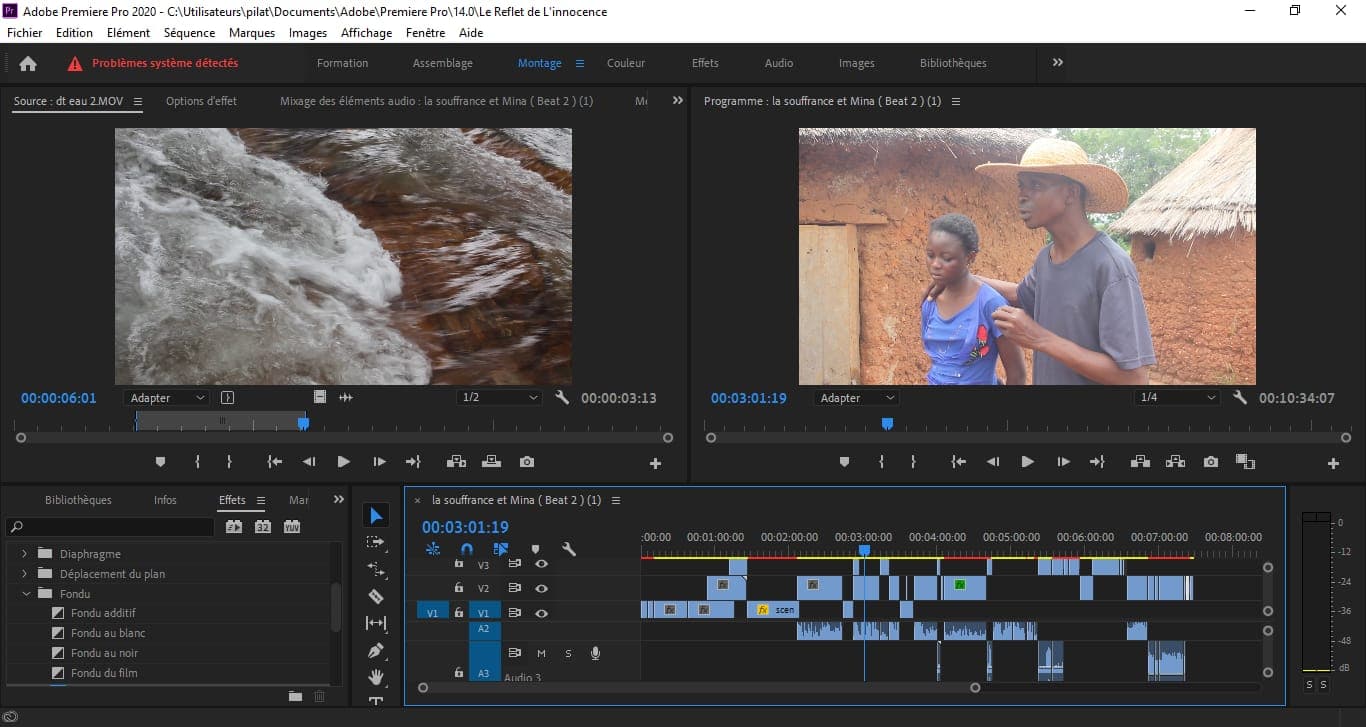Open the Séquence menu
This screenshot has height=727, width=1366.
coord(190,33)
